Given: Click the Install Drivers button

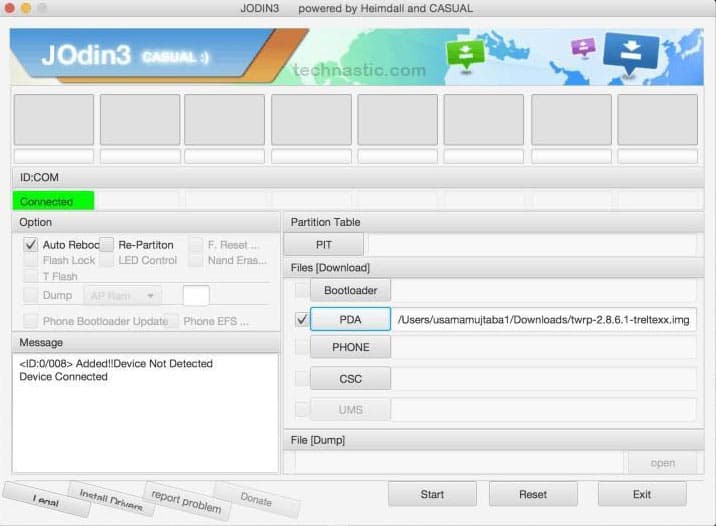Looking at the screenshot, I should click(x=111, y=499).
